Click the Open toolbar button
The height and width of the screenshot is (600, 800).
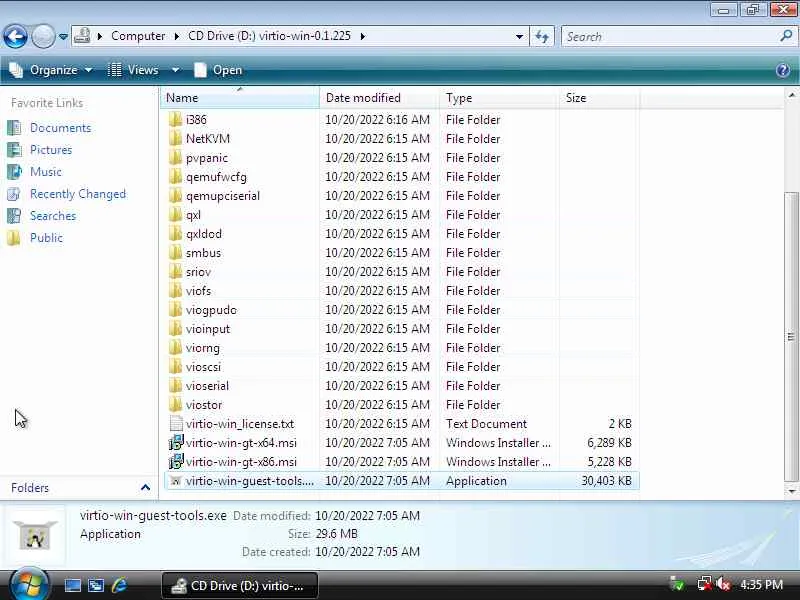click(x=218, y=70)
